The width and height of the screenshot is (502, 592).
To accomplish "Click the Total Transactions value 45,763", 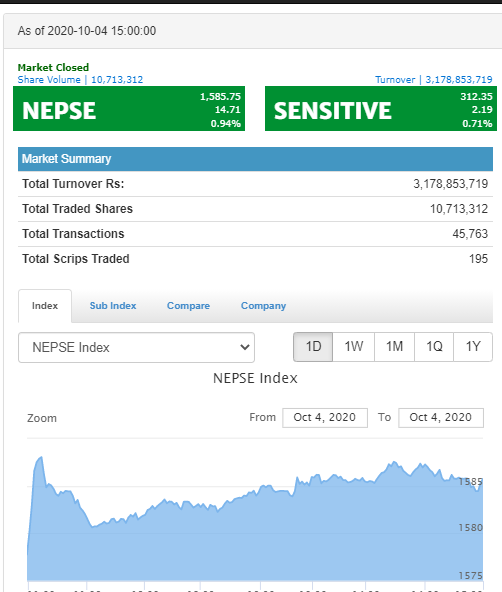I will coord(470,234).
